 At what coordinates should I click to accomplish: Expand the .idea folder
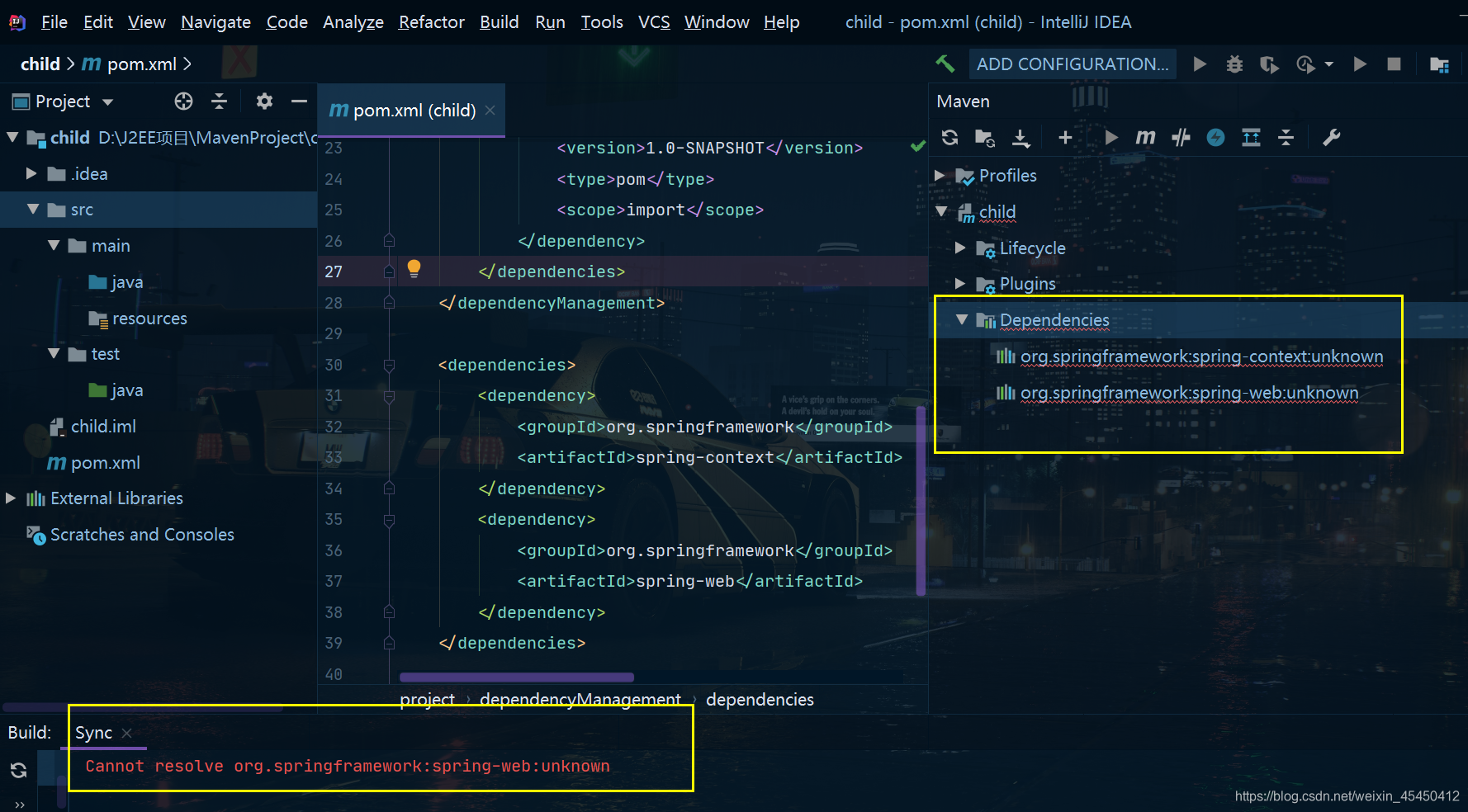pyautogui.click(x=31, y=173)
